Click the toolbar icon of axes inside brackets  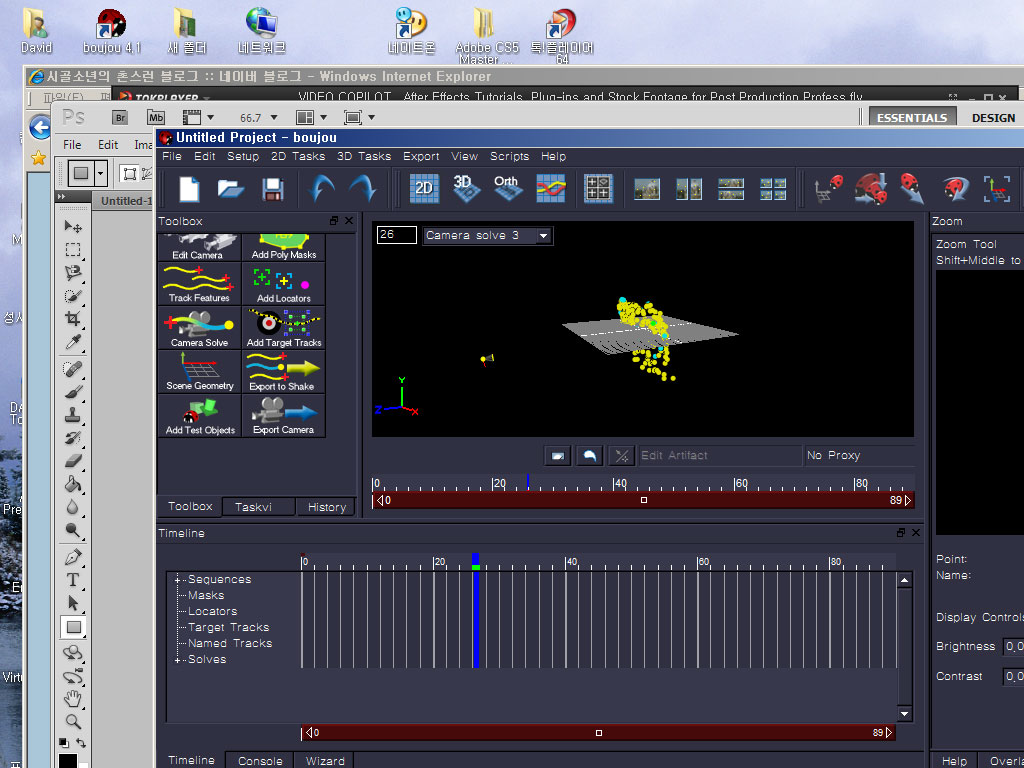[997, 189]
